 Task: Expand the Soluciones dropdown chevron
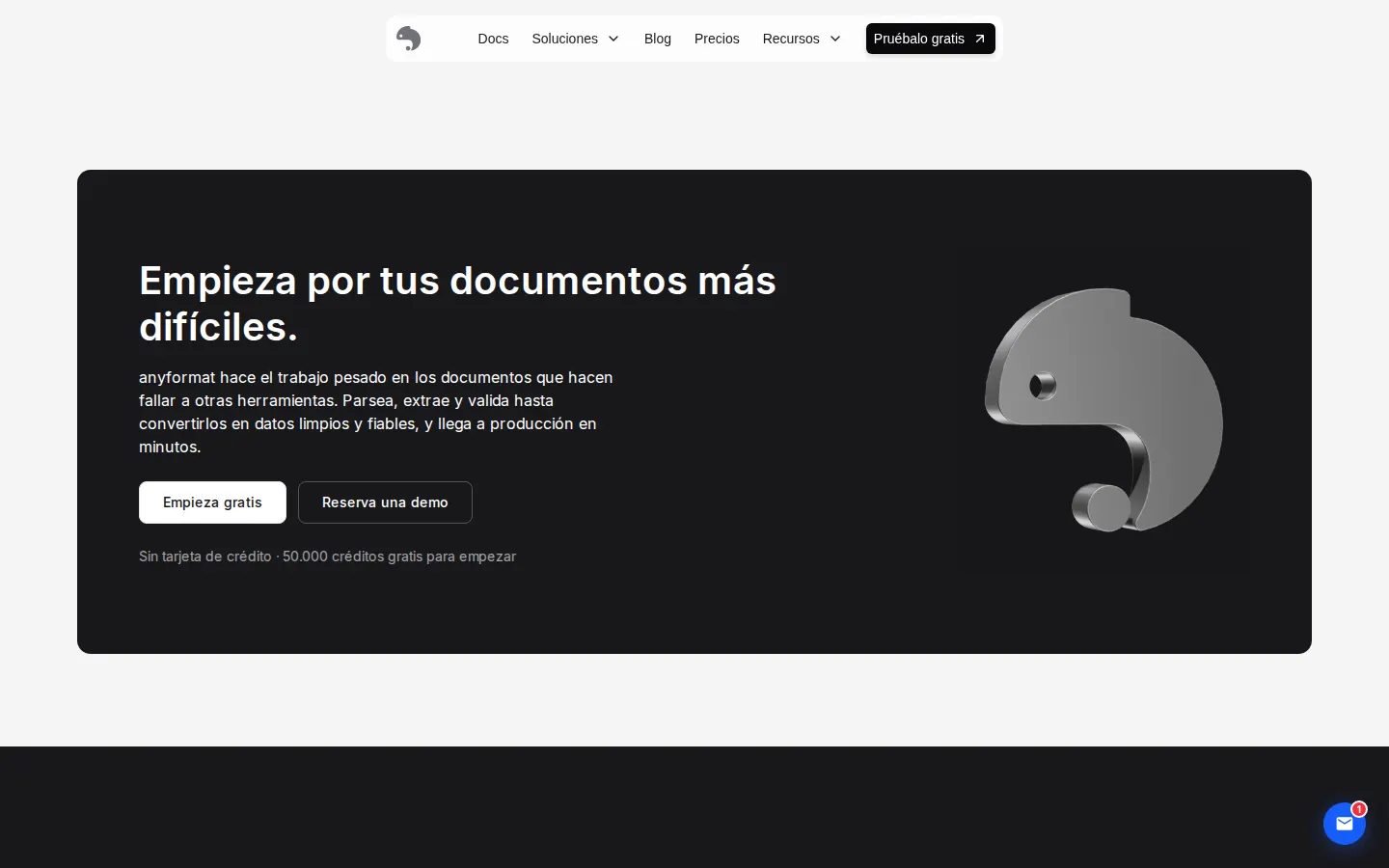click(x=613, y=39)
